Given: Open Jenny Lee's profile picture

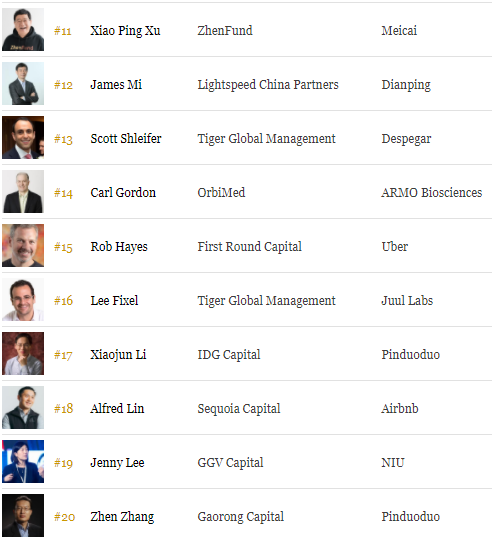Looking at the screenshot, I should click(x=23, y=461).
